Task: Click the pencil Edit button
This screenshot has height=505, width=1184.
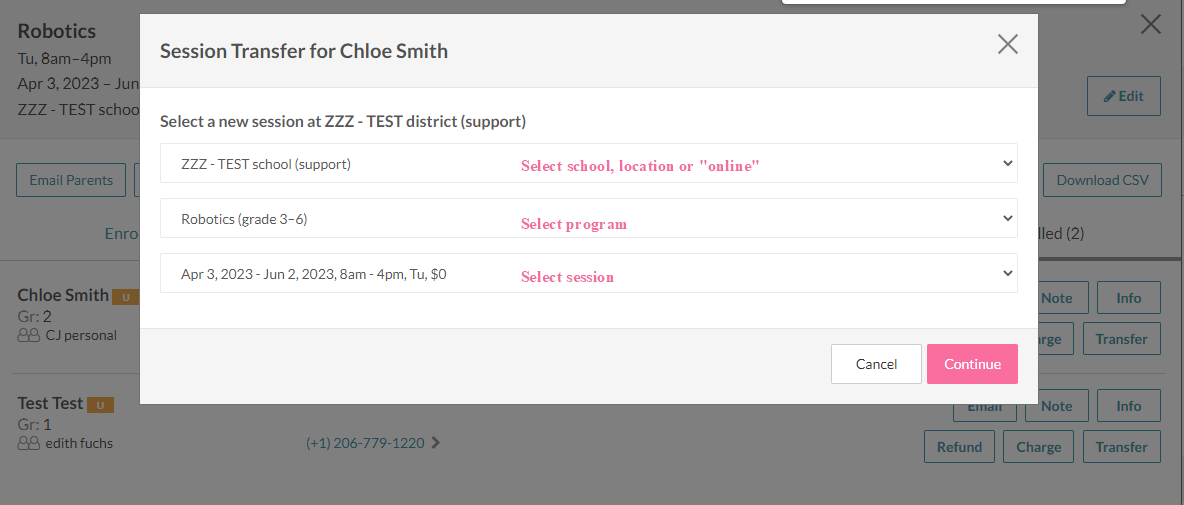Action: click(1124, 96)
